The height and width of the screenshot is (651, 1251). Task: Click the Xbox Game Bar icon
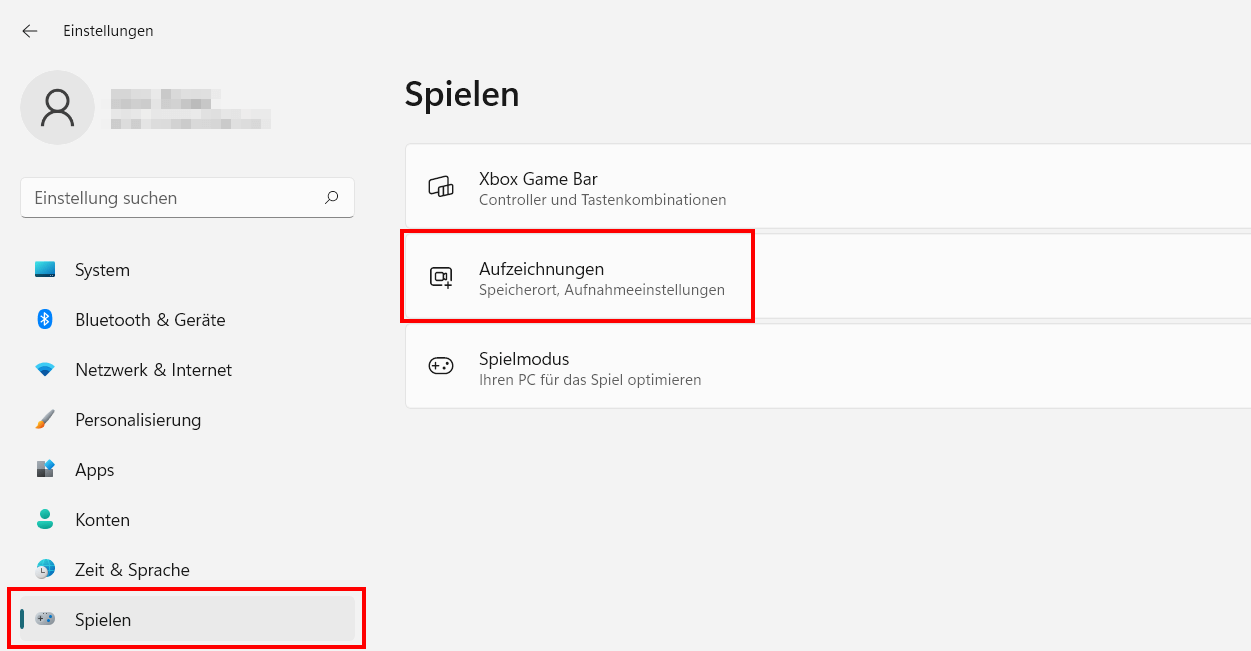[441, 186]
